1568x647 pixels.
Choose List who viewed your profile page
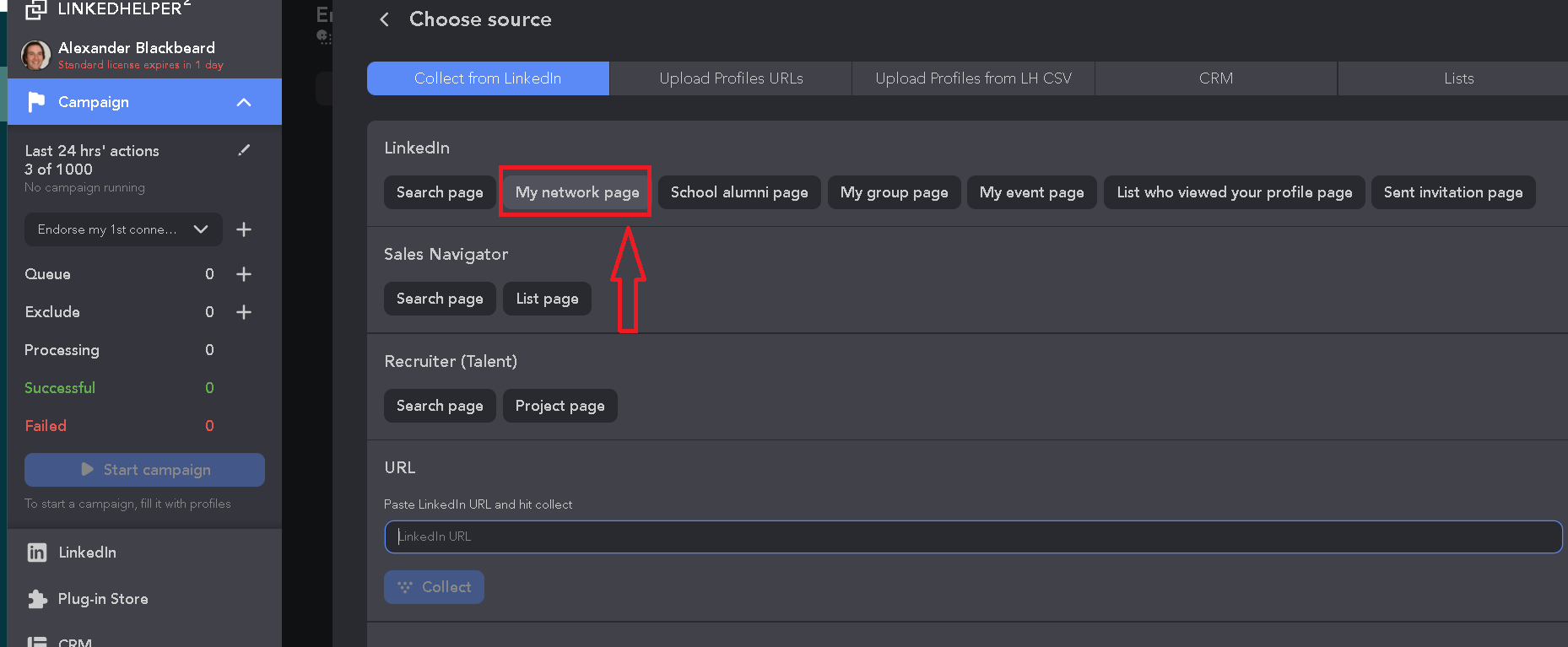click(1235, 192)
